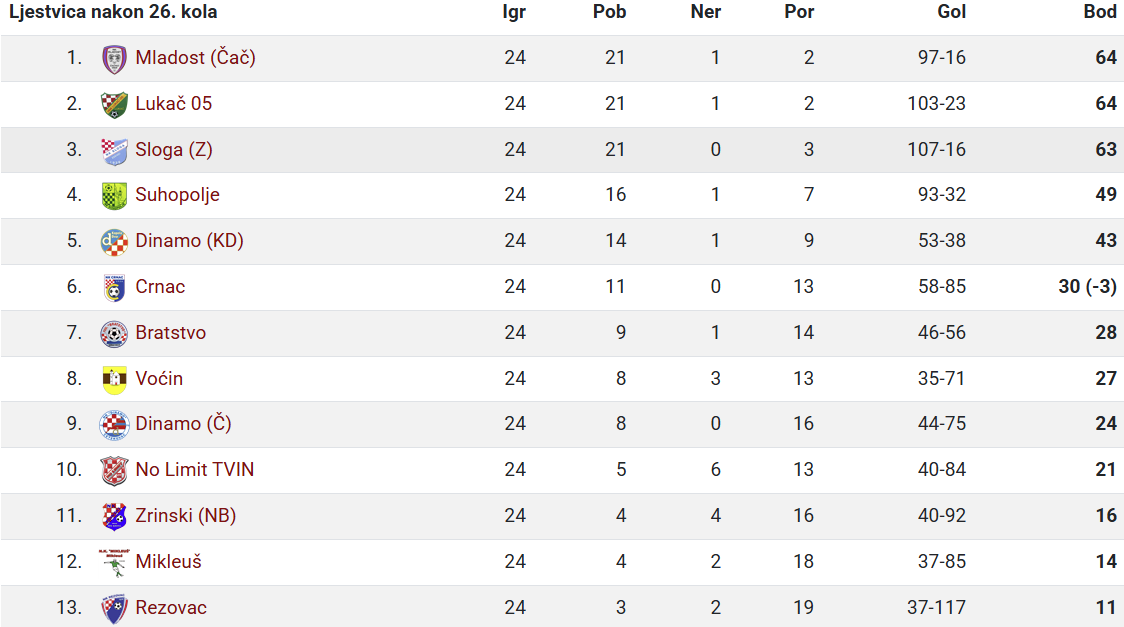Open the Mikleuš team link

click(x=168, y=561)
